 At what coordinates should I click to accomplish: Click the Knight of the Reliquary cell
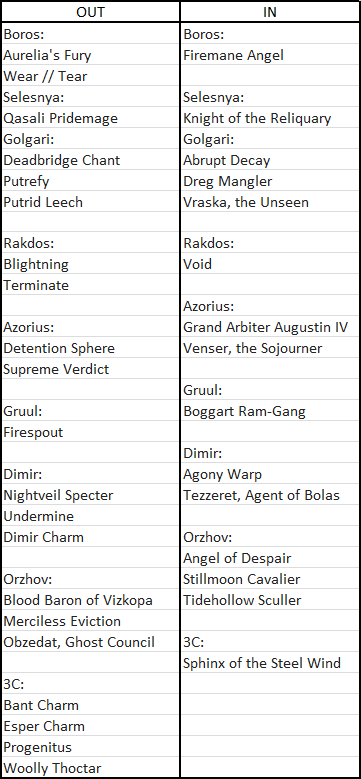coord(270,118)
